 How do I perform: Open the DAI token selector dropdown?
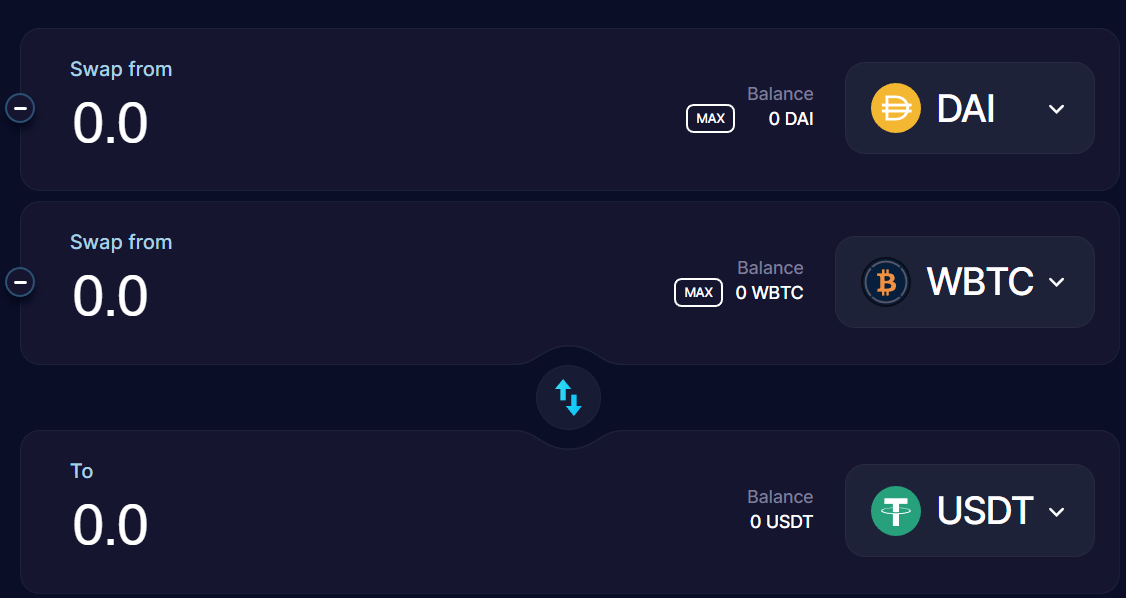tap(1056, 108)
